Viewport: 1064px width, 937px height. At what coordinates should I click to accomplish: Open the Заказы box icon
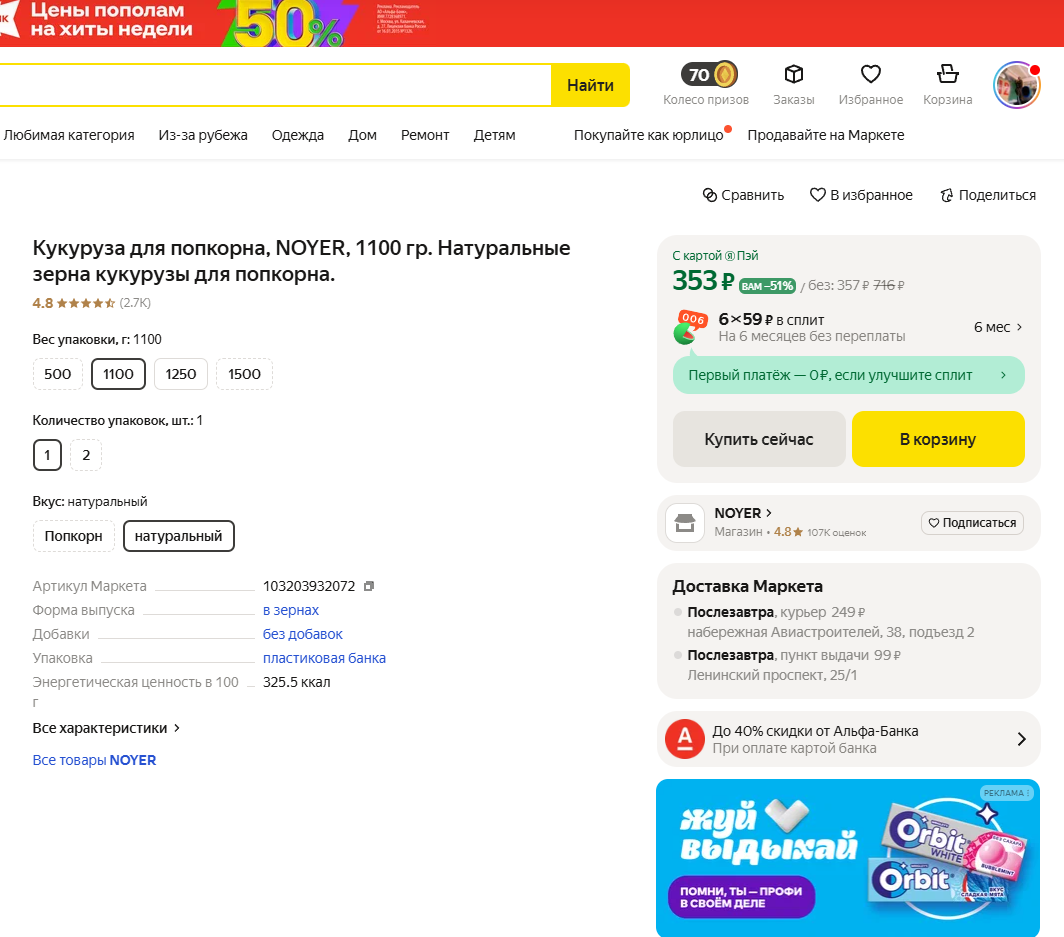pyautogui.click(x=794, y=75)
